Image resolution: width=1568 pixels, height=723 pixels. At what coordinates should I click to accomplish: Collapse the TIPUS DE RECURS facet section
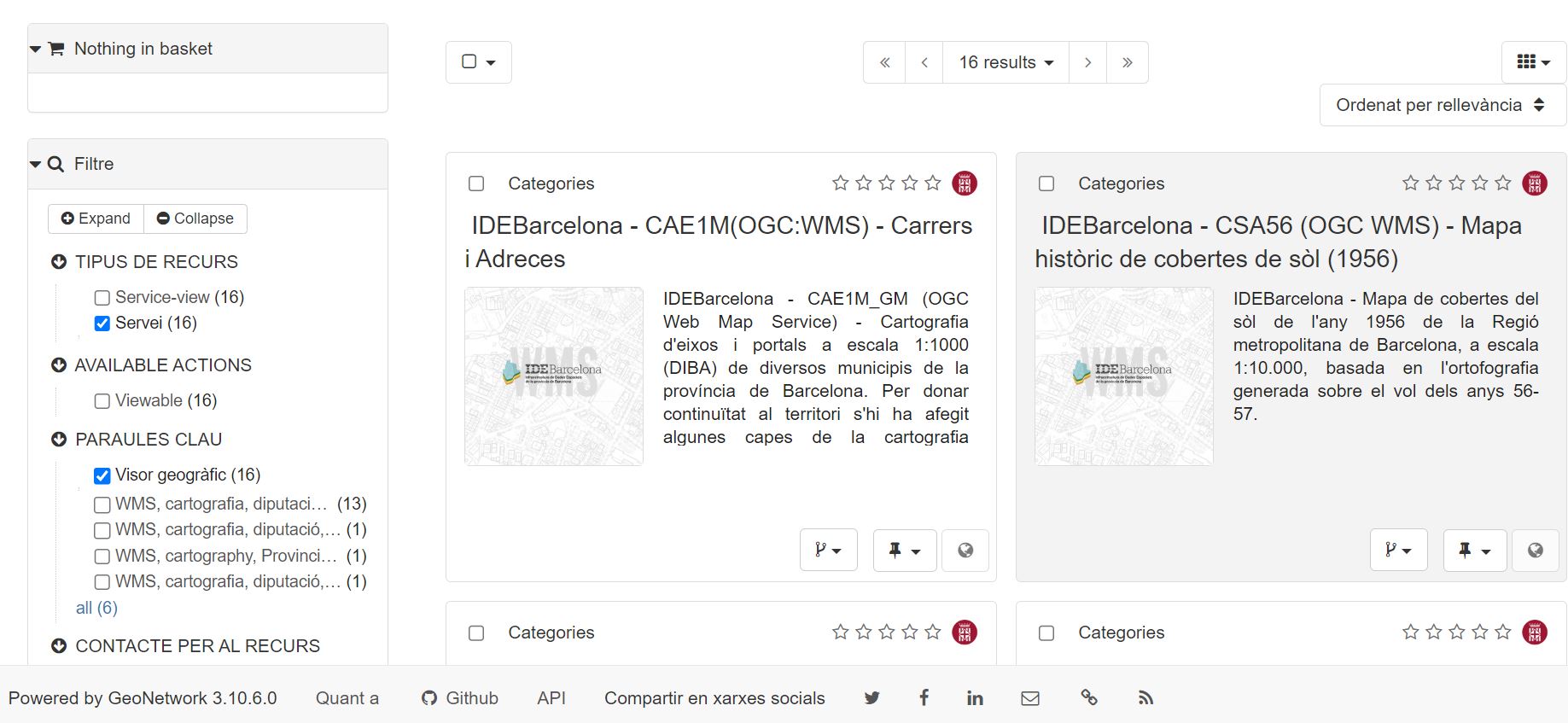tap(59, 262)
